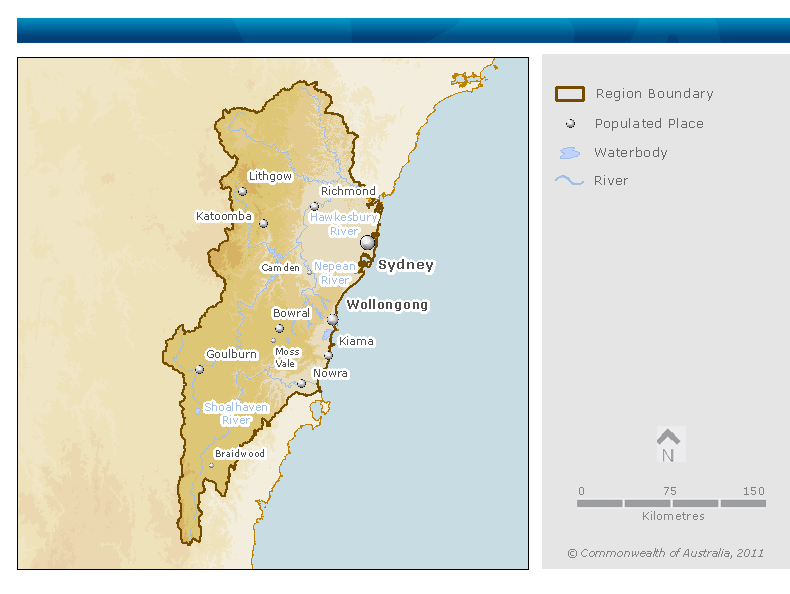Click the kilometres scale bar

coord(671,503)
